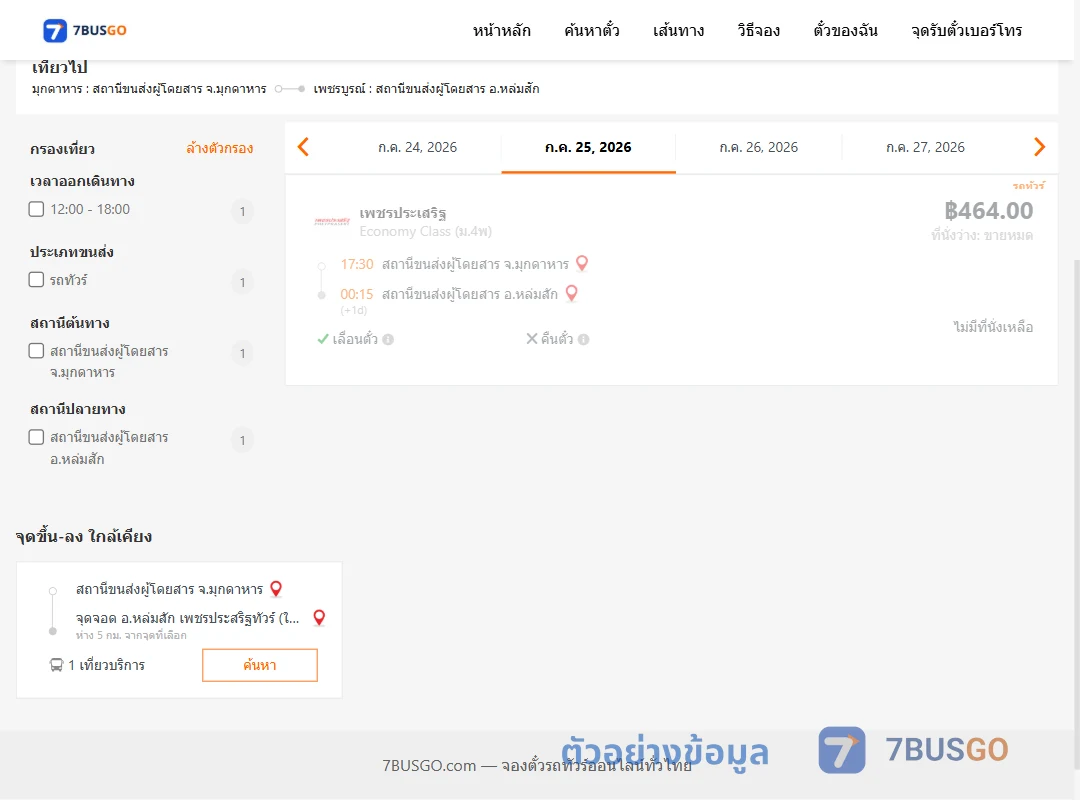Go to previous dates with left arrow

click(x=303, y=147)
